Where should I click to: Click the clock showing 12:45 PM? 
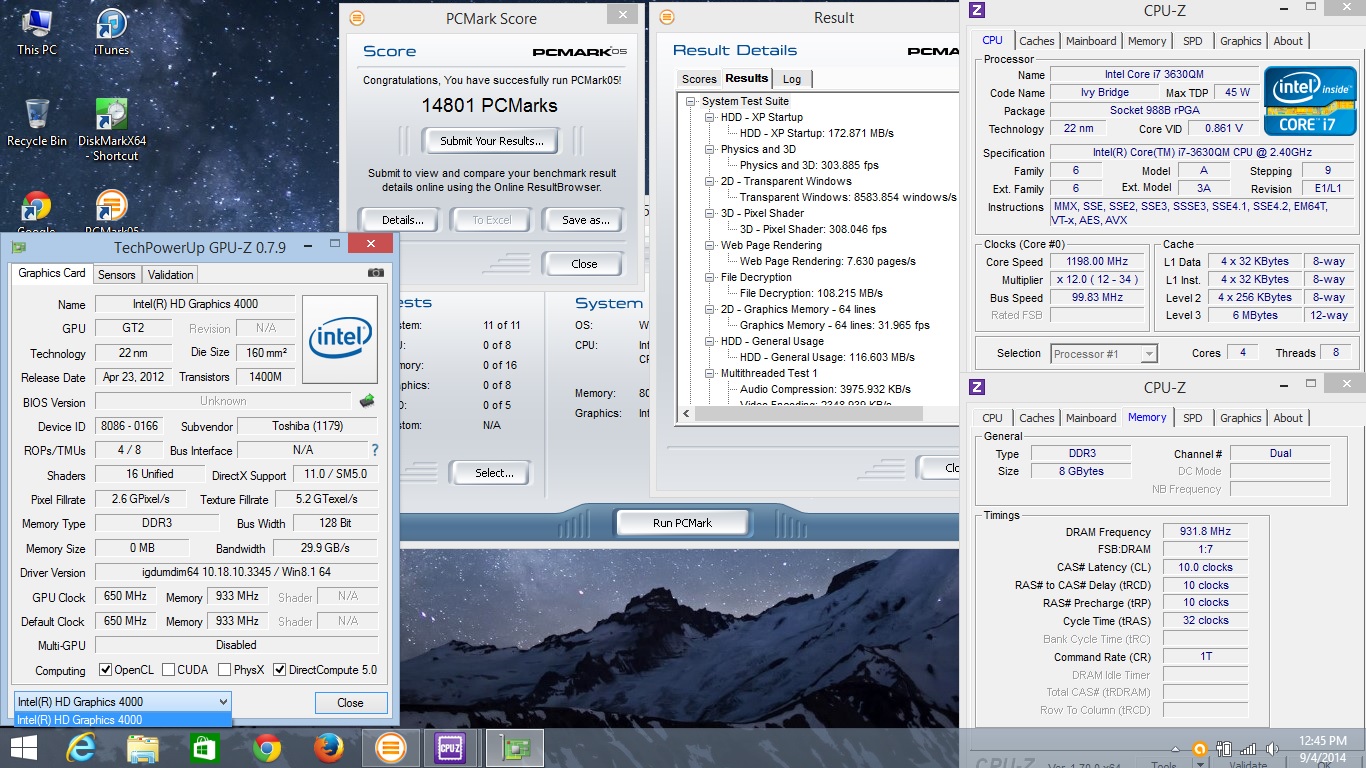tap(1325, 740)
